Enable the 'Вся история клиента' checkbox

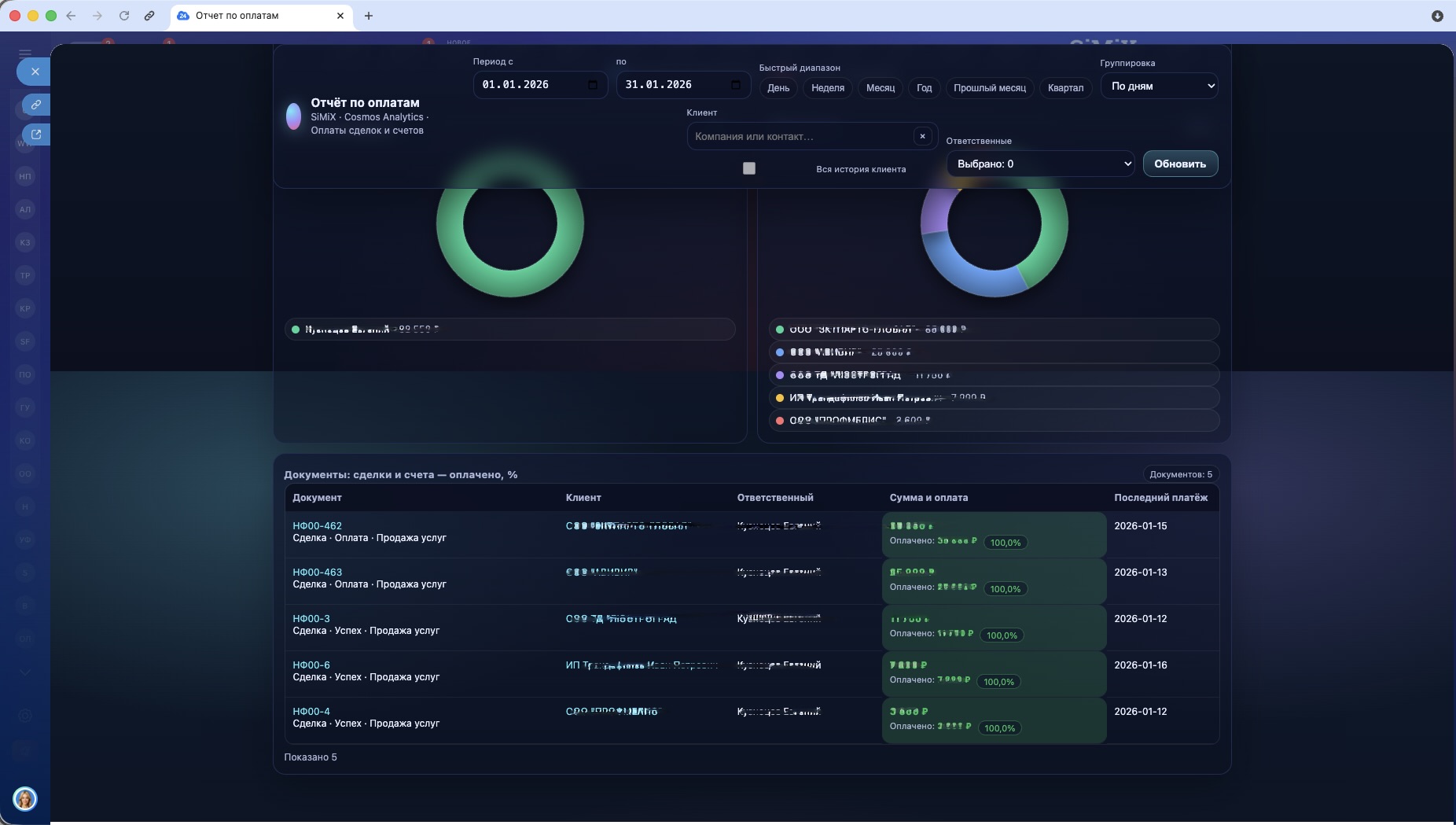(749, 168)
